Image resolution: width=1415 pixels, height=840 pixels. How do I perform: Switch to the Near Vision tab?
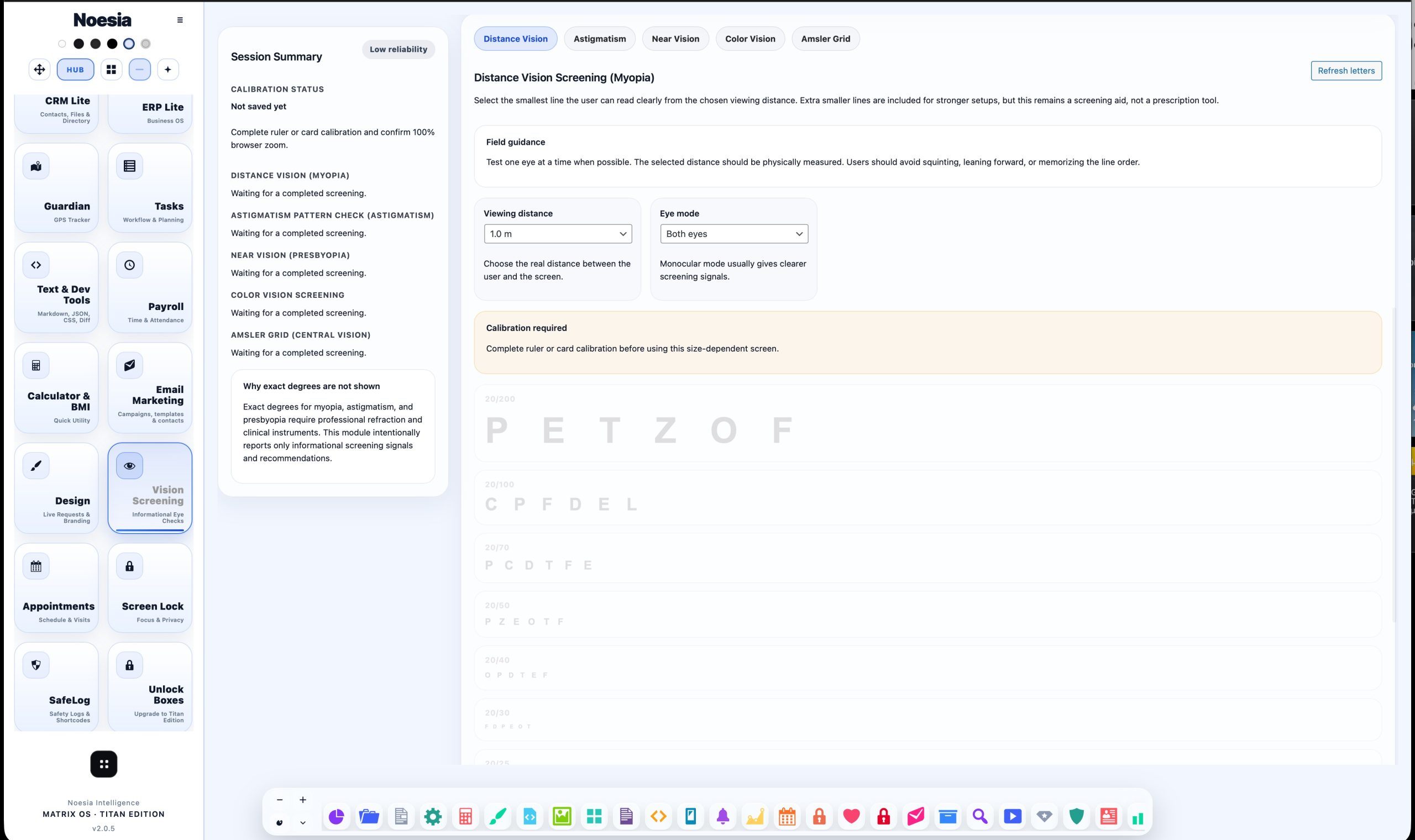[675, 39]
